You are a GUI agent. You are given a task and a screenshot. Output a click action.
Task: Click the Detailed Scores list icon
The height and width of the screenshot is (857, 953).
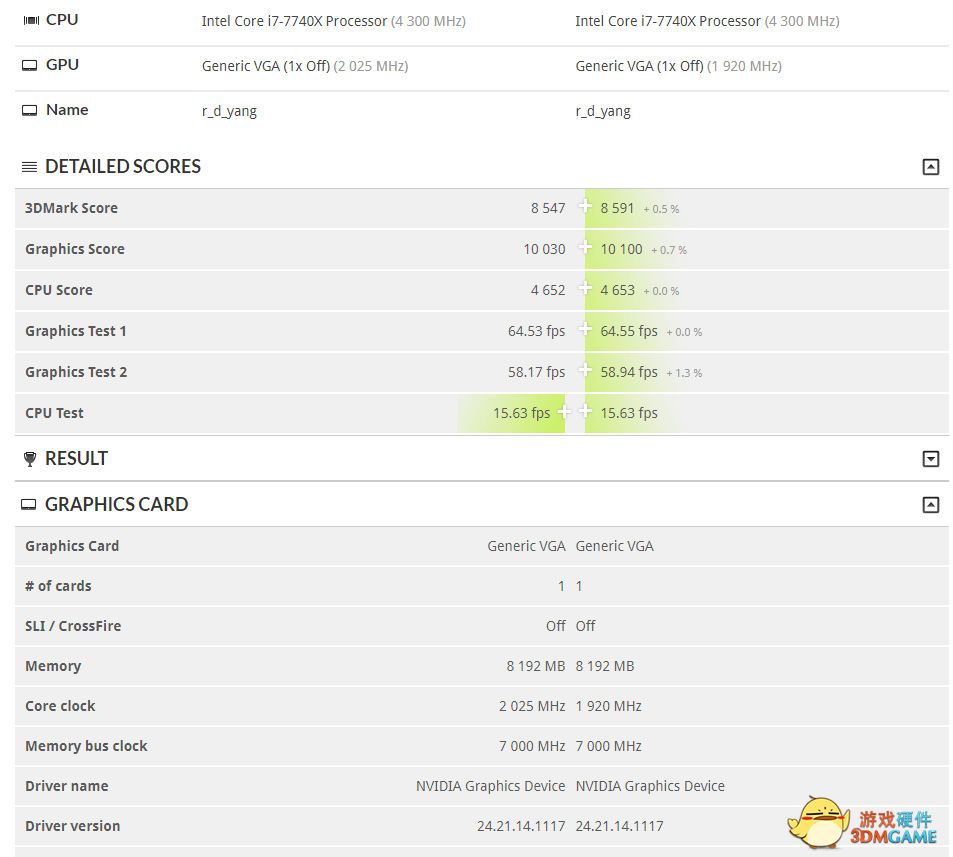point(29,167)
